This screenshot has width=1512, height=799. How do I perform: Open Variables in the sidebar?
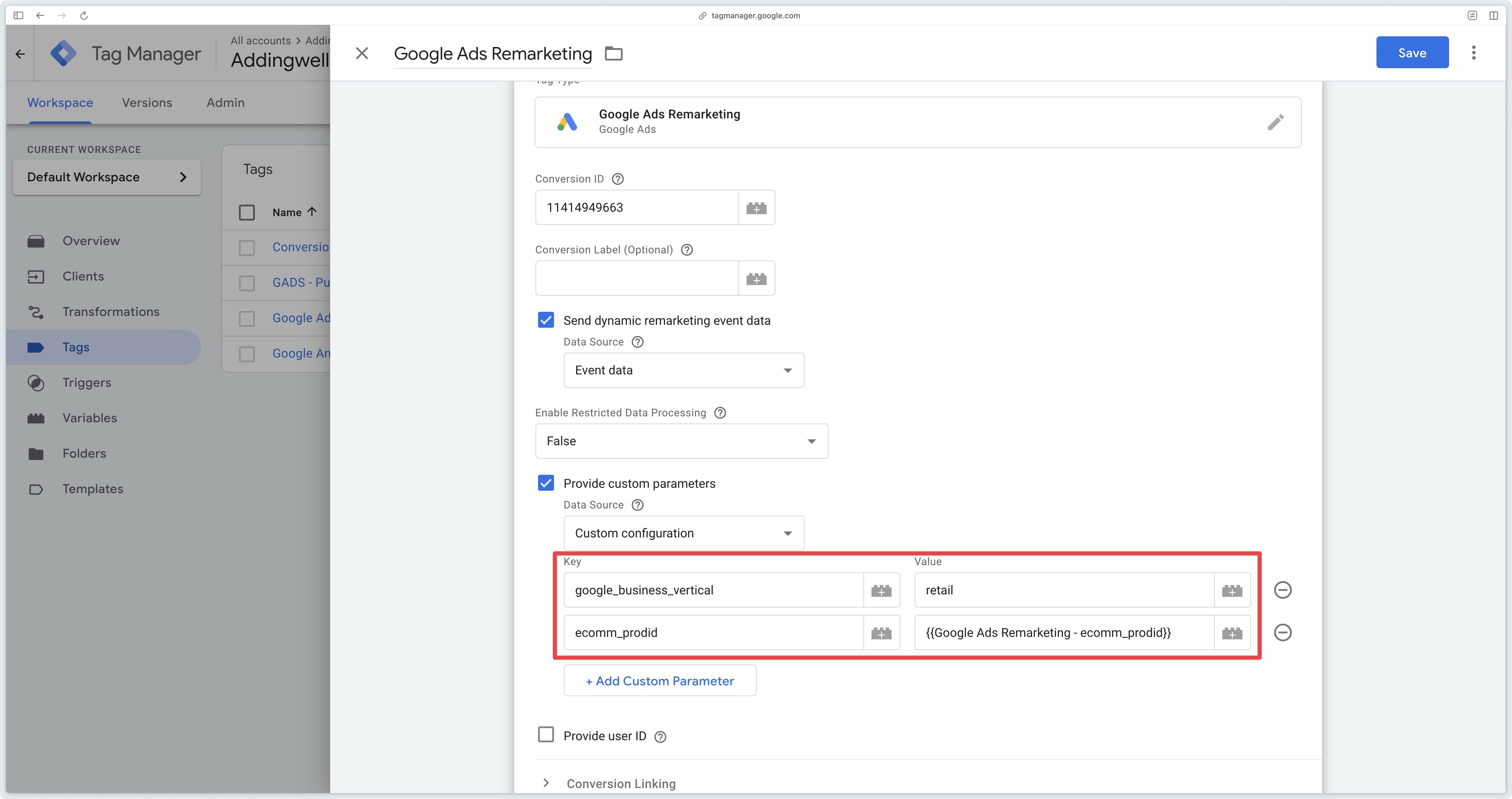coord(103,418)
